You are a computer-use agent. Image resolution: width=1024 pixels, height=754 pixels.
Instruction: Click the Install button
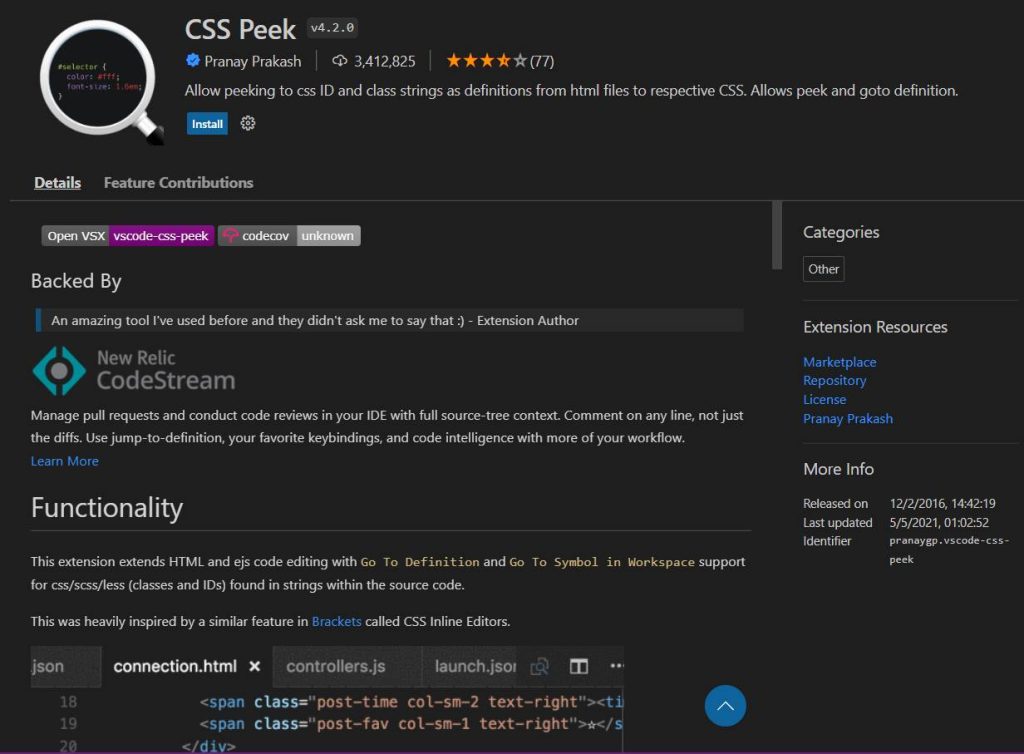coord(206,124)
